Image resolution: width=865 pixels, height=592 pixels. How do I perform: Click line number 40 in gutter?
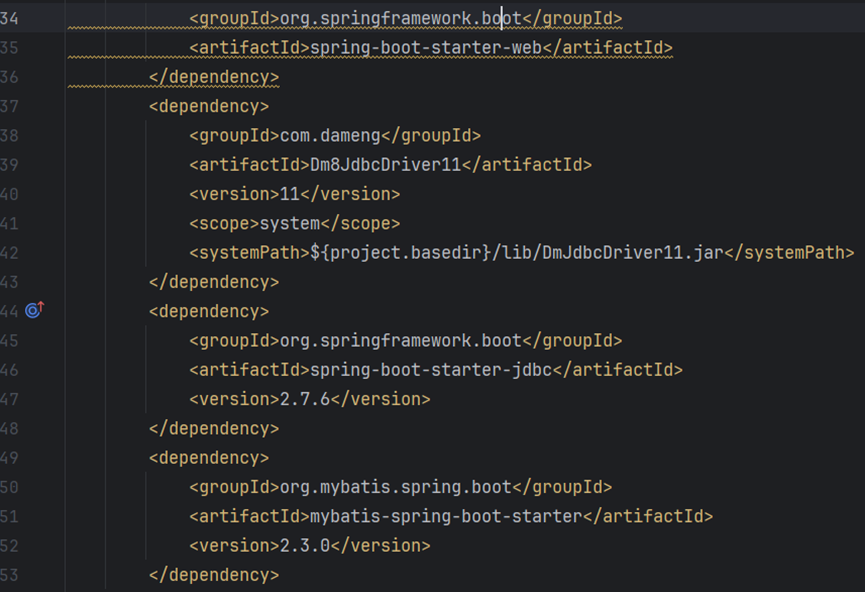click(x=9, y=194)
